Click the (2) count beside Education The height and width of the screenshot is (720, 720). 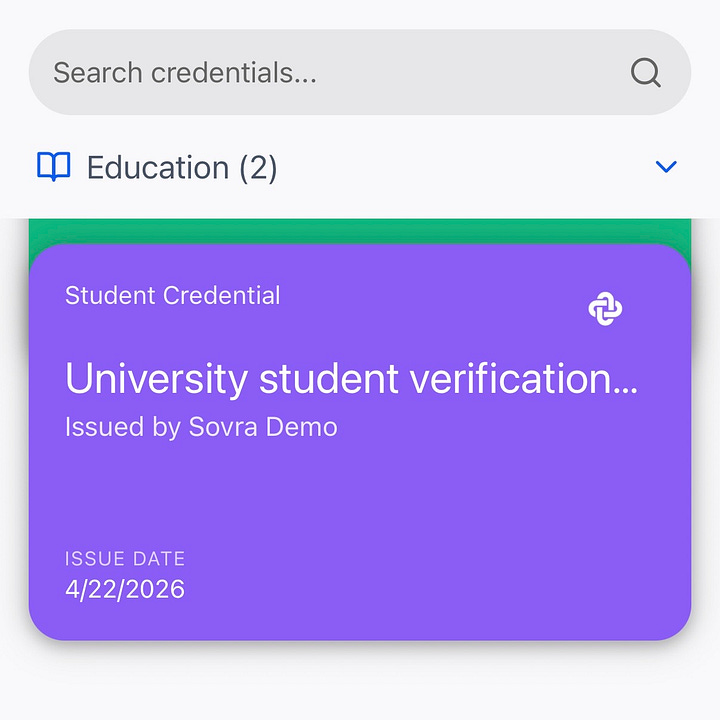(258, 168)
